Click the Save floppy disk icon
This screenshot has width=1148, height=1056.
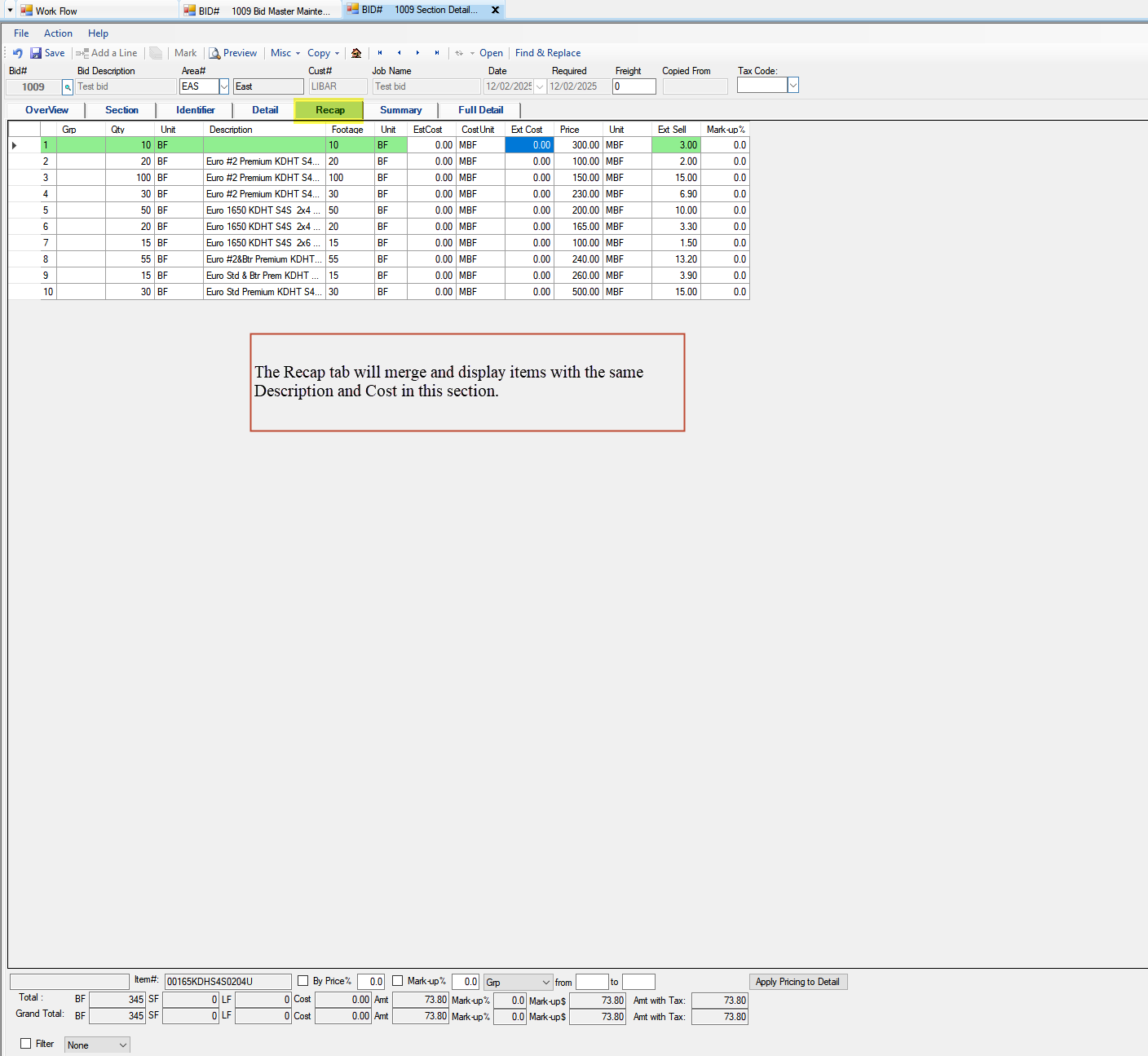[36, 53]
